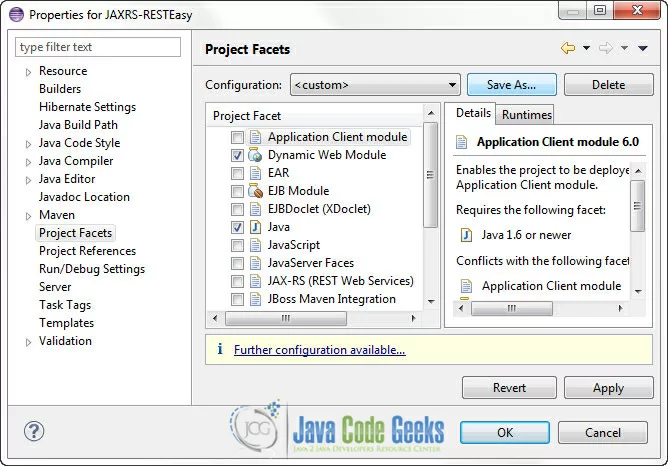
Task: Select the Details tab
Action: (x=473, y=113)
